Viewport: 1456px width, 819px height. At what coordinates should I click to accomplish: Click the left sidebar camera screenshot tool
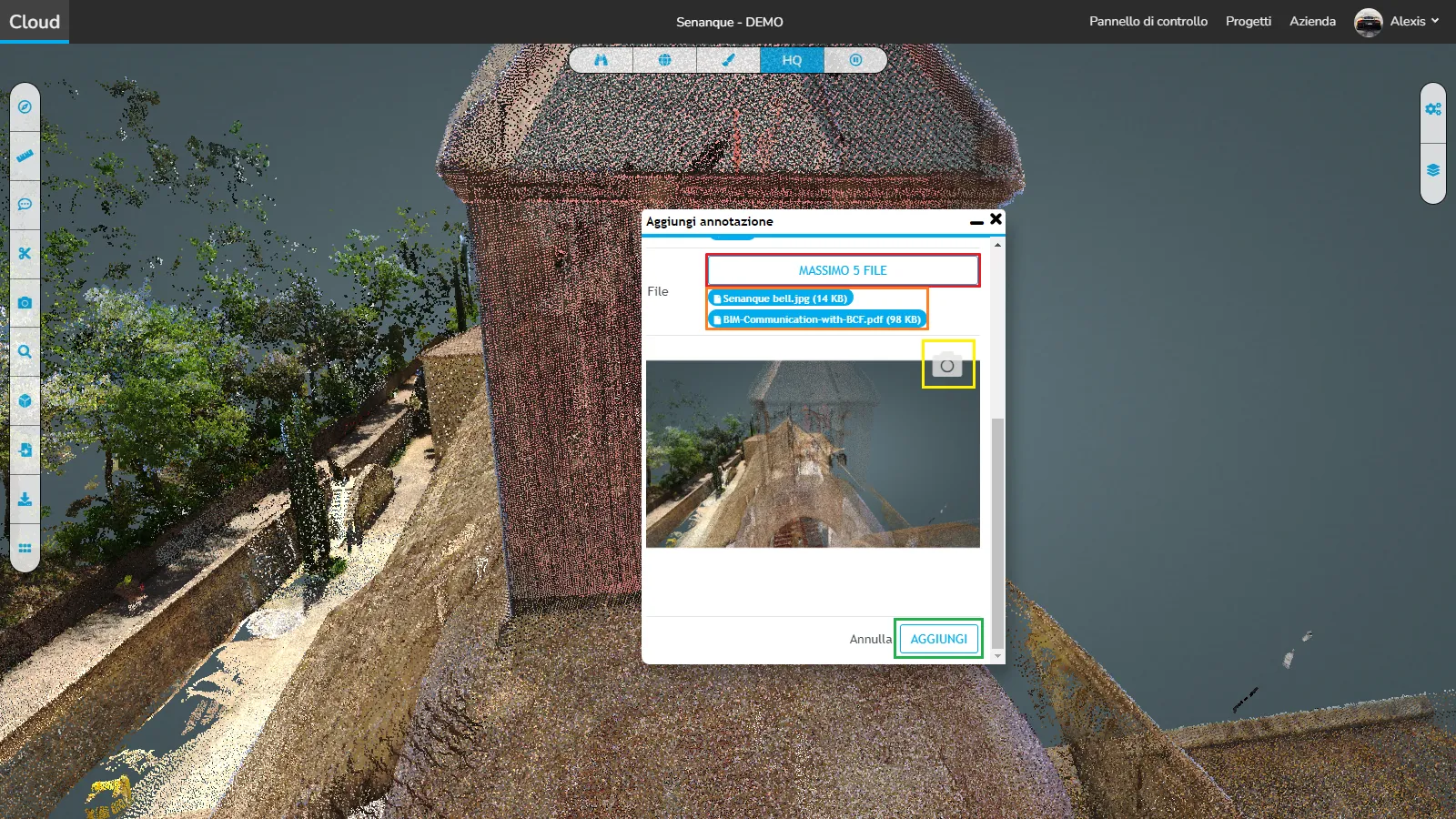coord(25,302)
